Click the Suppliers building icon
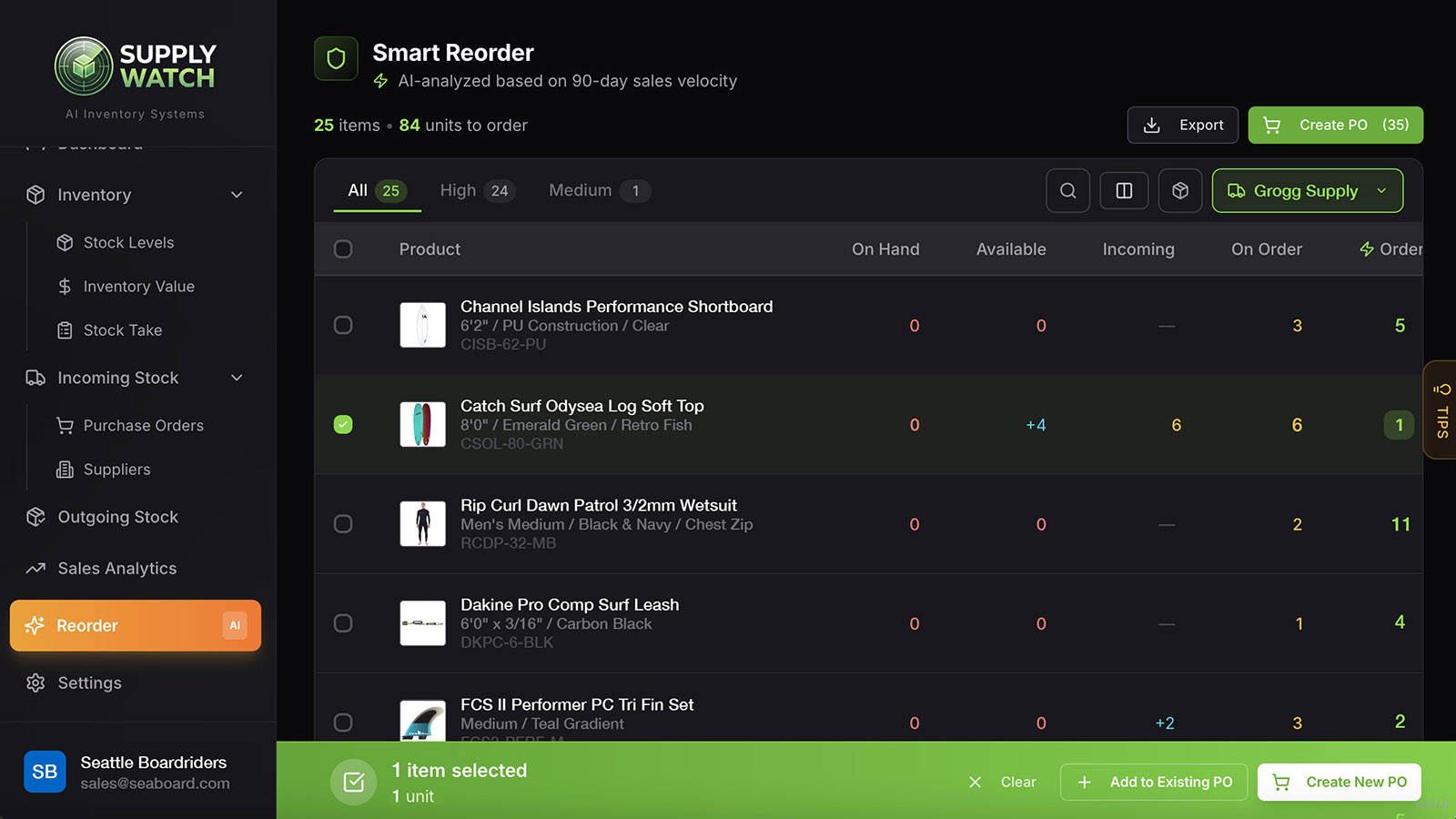The height and width of the screenshot is (819, 1456). (65, 470)
